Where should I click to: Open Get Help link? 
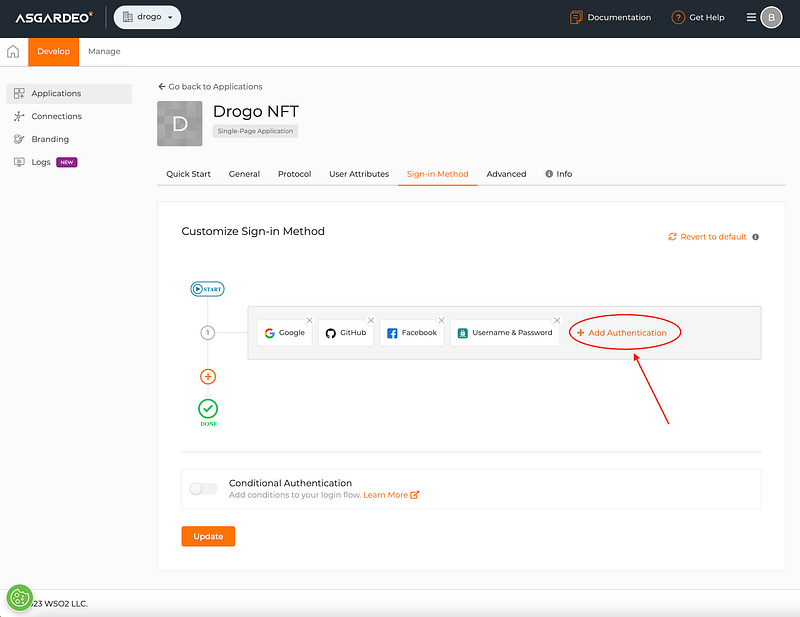tap(697, 17)
